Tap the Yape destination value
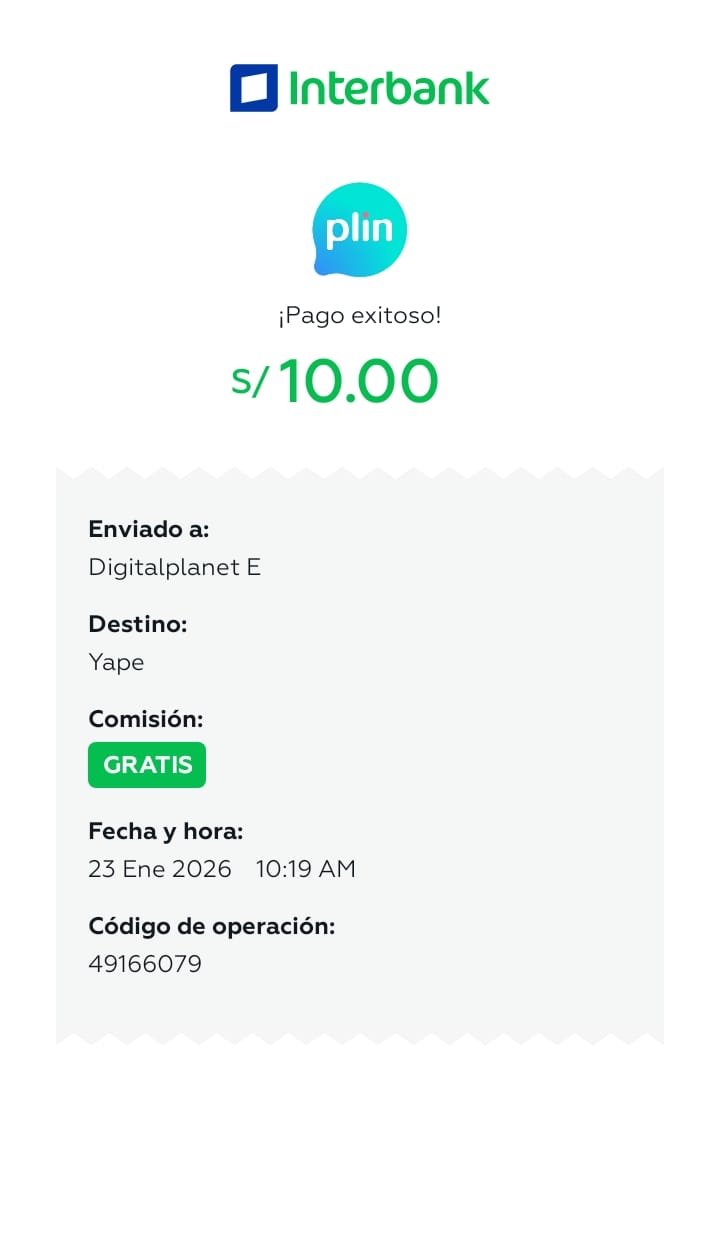The width and height of the screenshot is (720, 1246). point(116,662)
